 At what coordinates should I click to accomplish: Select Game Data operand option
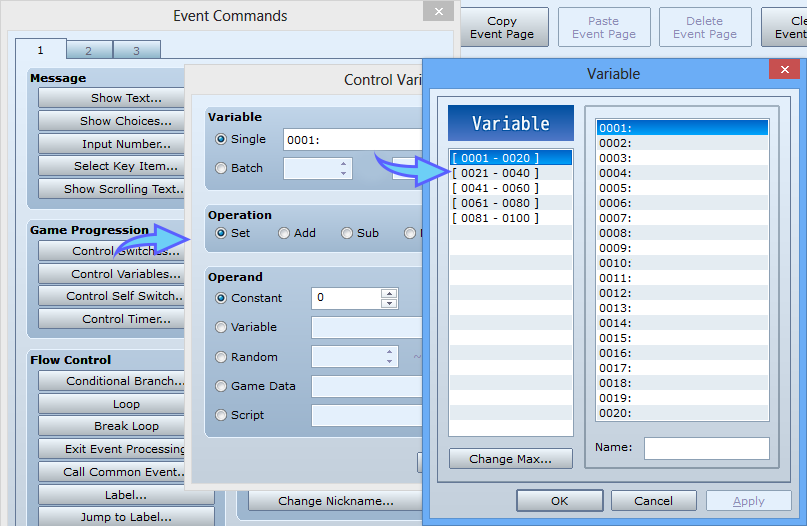point(221,386)
